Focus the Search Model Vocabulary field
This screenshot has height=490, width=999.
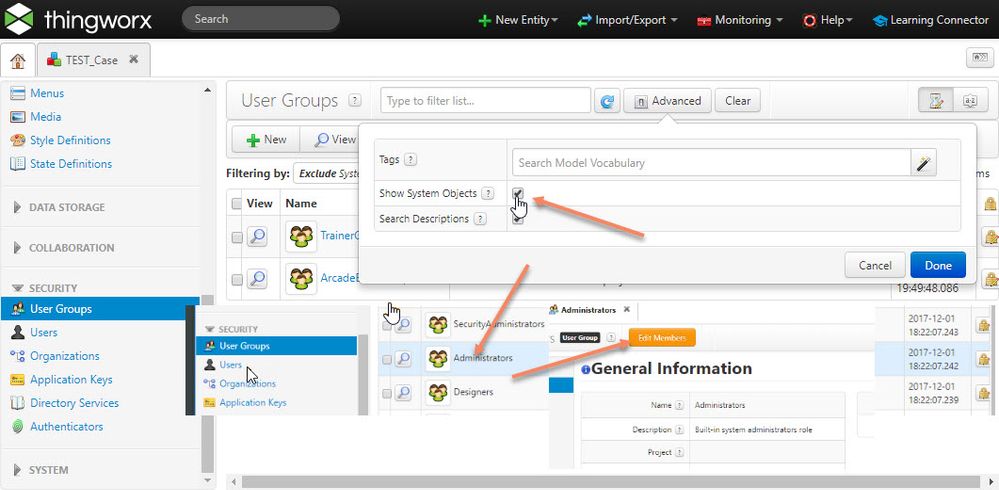[x=711, y=163]
